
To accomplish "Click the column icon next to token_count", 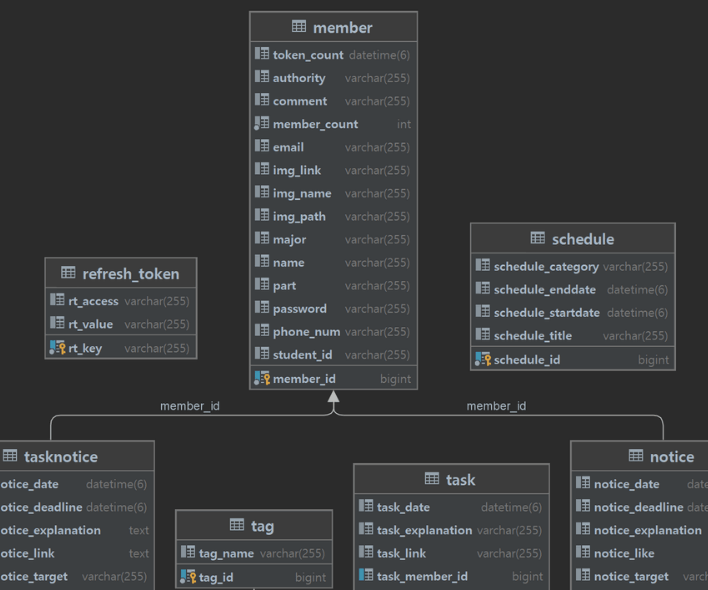I will point(261,55).
